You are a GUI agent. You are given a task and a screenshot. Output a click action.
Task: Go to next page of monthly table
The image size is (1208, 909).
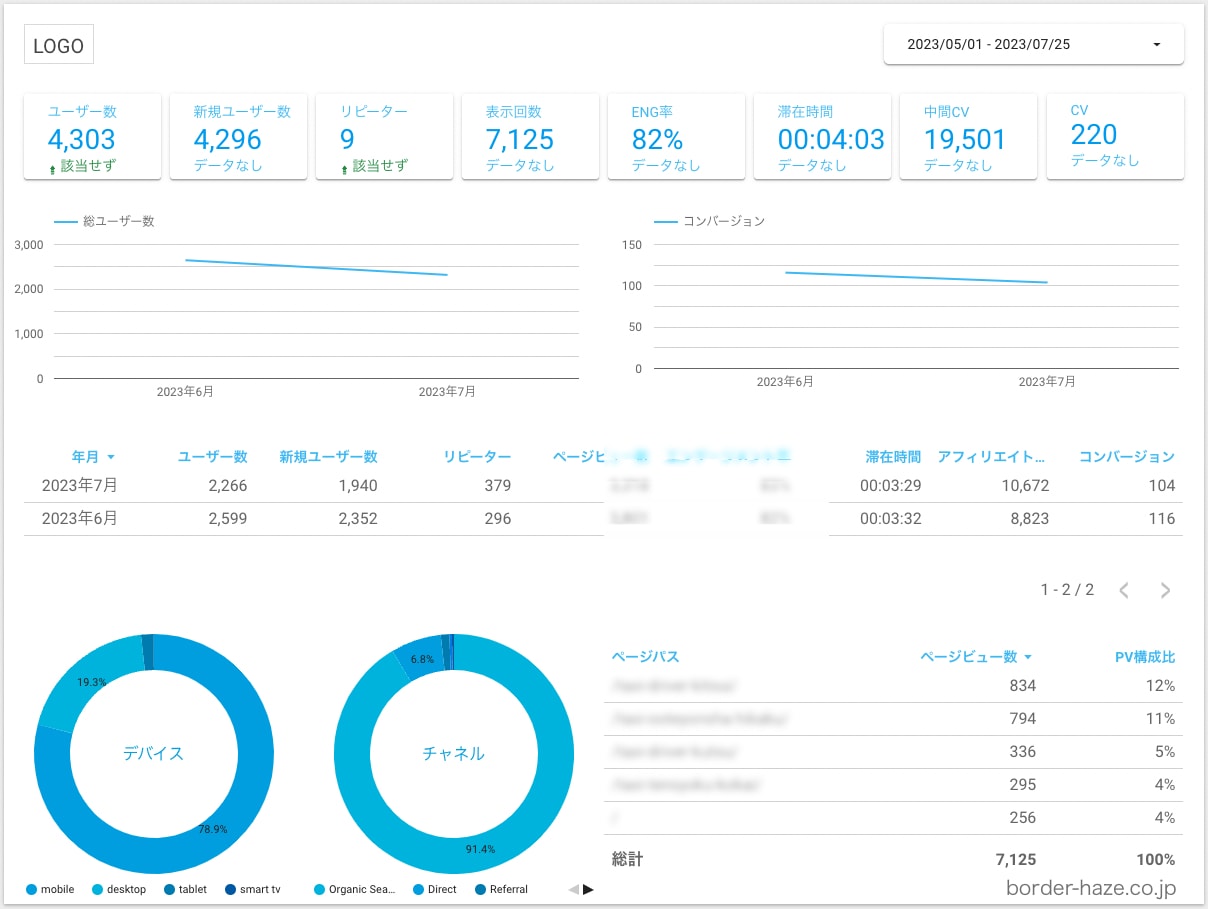coord(1165,590)
